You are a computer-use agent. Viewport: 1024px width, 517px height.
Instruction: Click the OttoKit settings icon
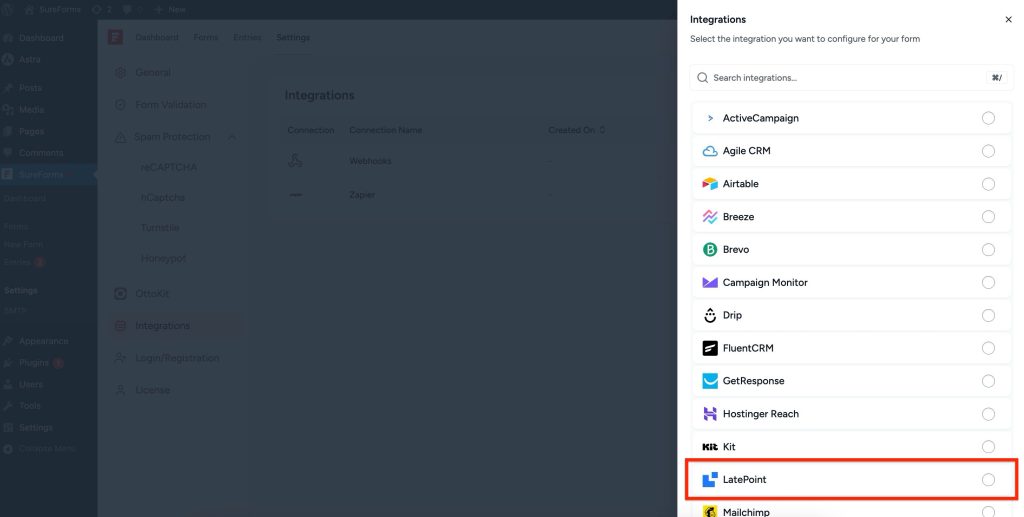[x=120, y=294]
